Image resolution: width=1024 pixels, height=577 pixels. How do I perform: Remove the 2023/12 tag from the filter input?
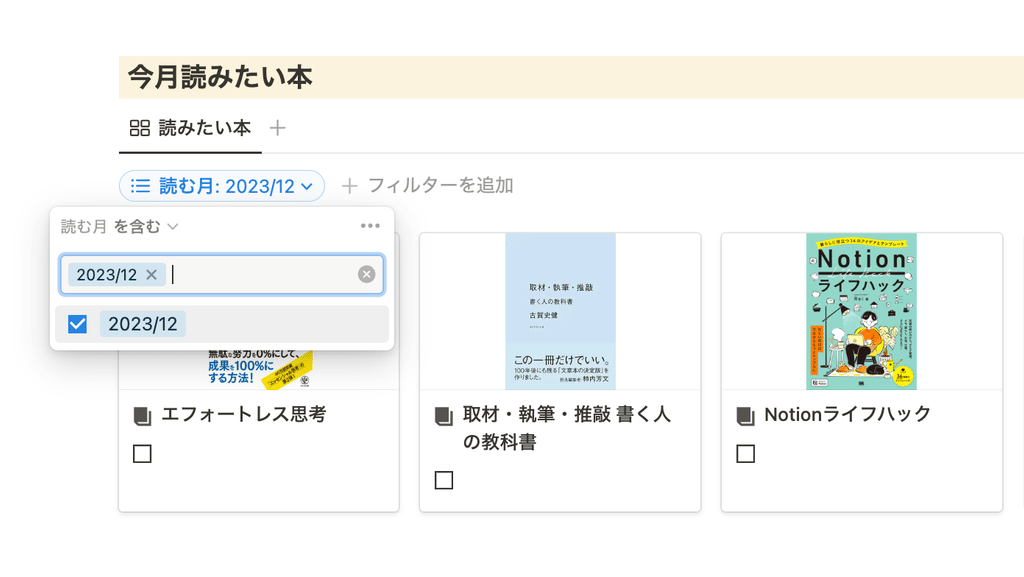pyautogui.click(x=152, y=275)
